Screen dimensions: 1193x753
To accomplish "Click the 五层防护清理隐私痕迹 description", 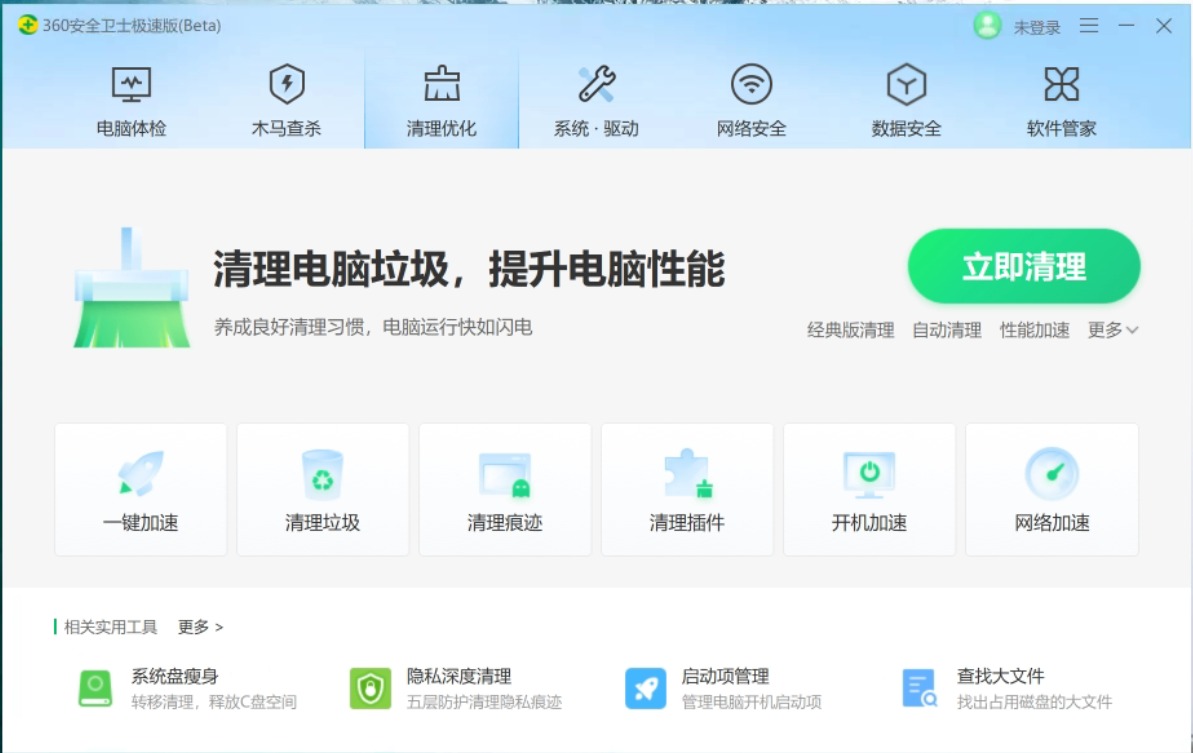I will click(x=484, y=702).
